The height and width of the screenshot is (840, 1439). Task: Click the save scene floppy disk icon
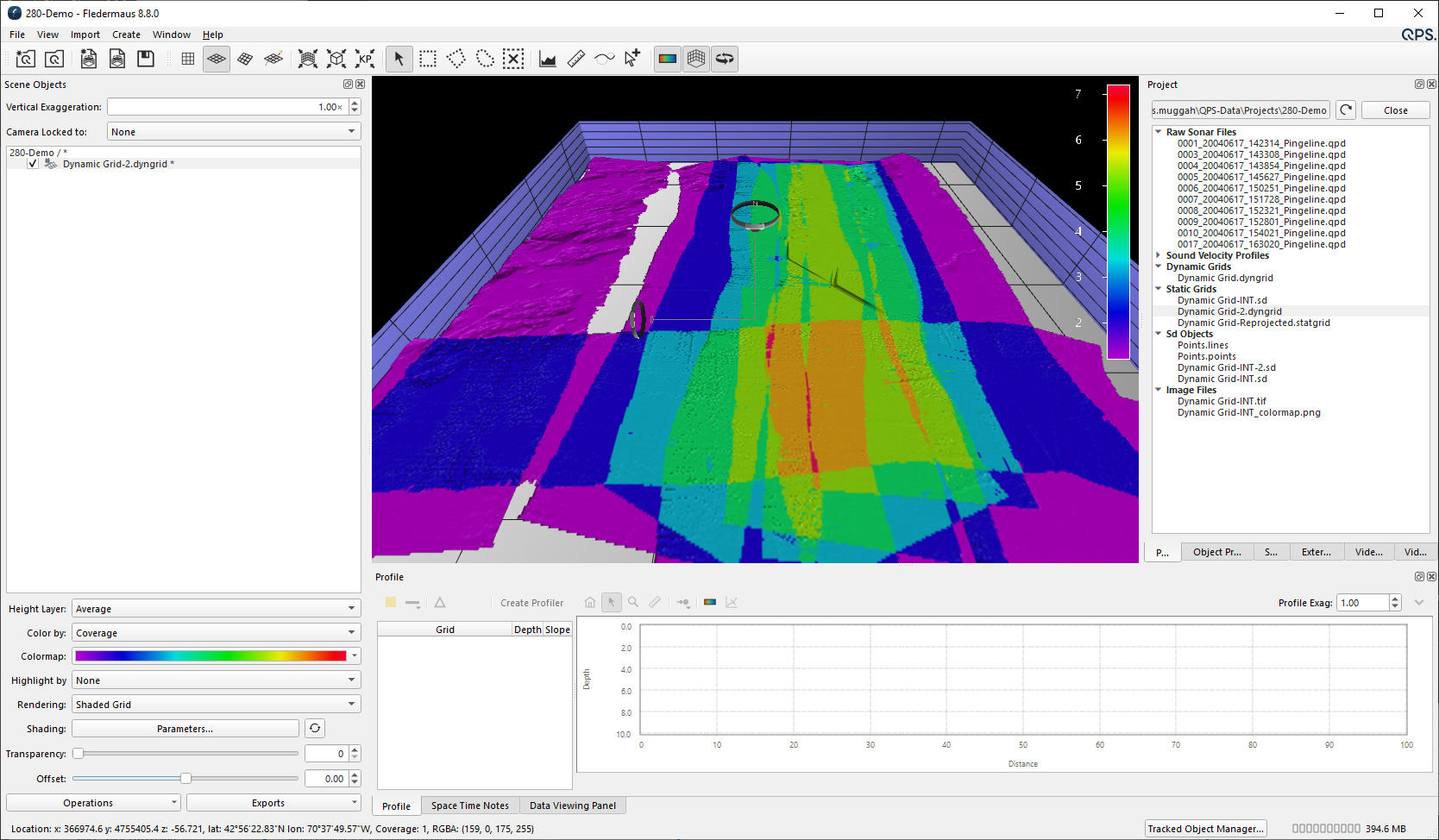coord(146,59)
